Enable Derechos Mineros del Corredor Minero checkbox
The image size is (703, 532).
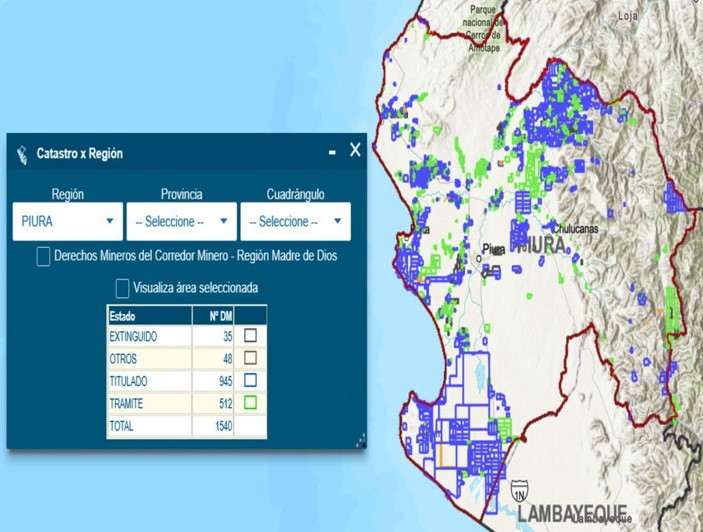tap(43, 257)
